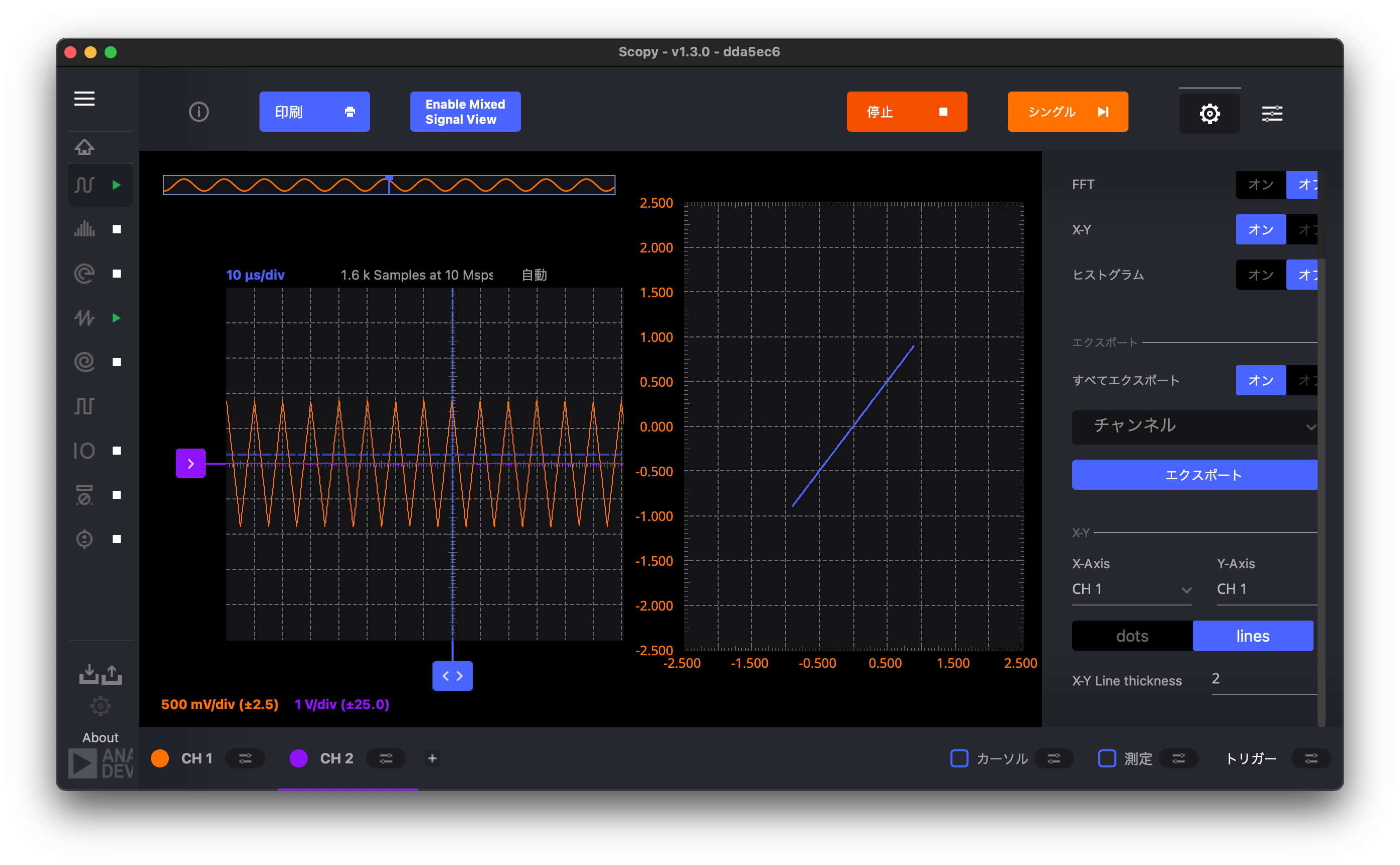Turn X-Y plot off
Screen dimensions: 1400x865
tap(1301, 229)
